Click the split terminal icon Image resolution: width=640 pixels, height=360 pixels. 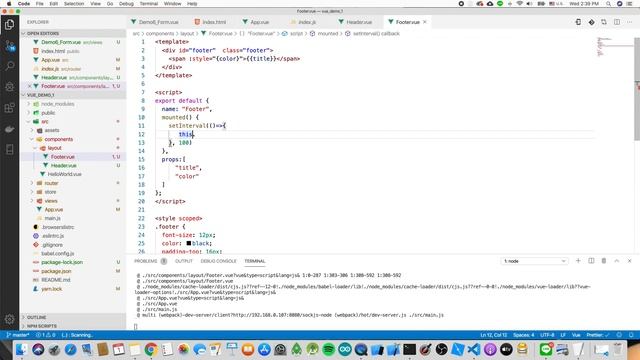point(591,261)
